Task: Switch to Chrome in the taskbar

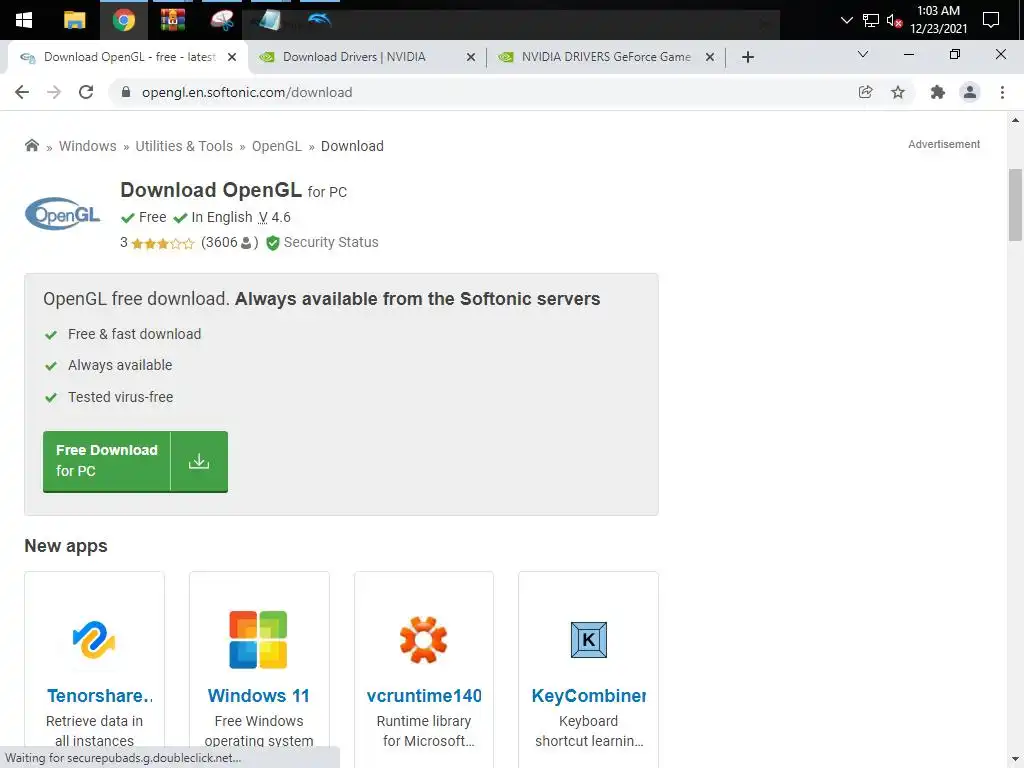Action: pos(123,20)
